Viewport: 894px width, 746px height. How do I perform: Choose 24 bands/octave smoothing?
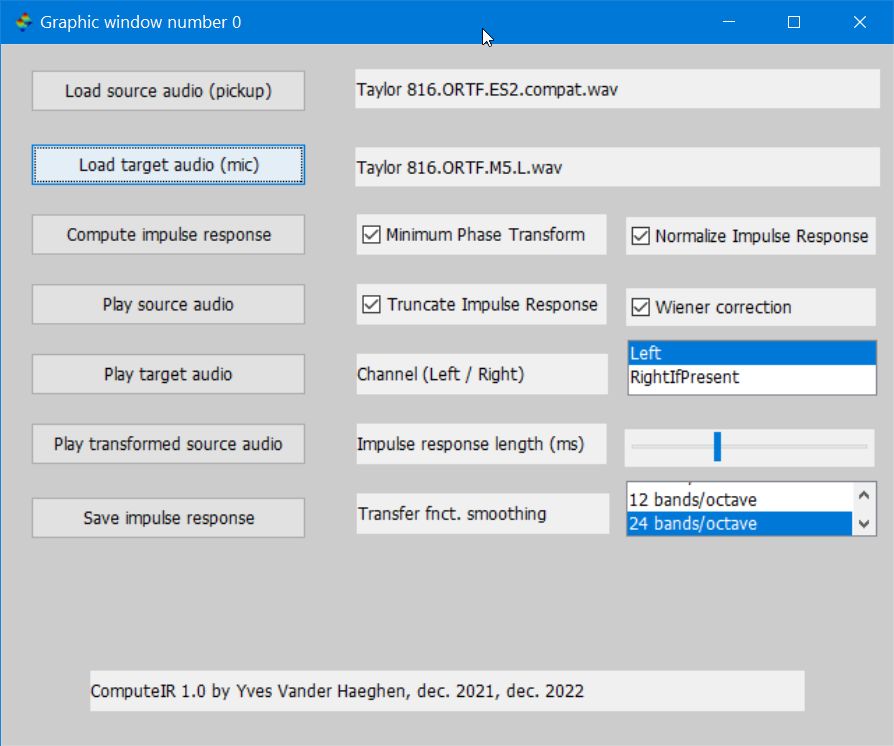(739, 524)
